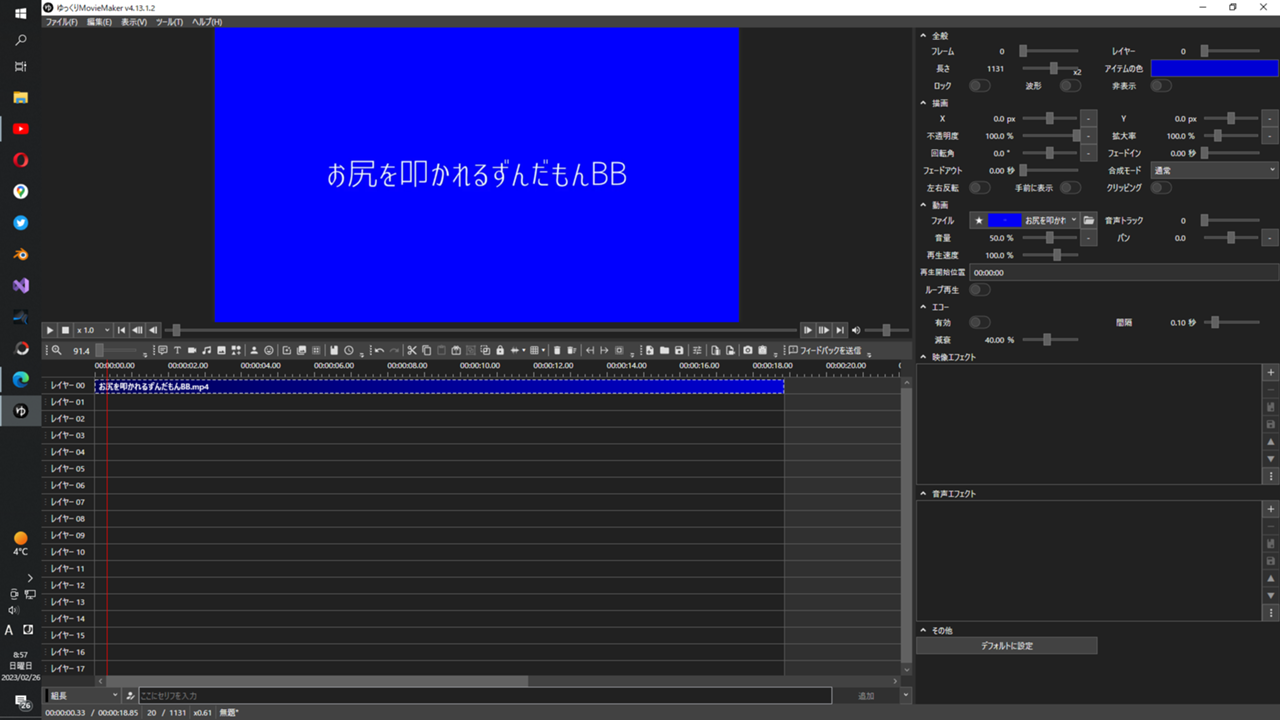The width and height of the screenshot is (1280, 720).
Task: Select the お尻を叩かれるずんだもんBB.mp4 clip on timeline
Action: point(440,386)
